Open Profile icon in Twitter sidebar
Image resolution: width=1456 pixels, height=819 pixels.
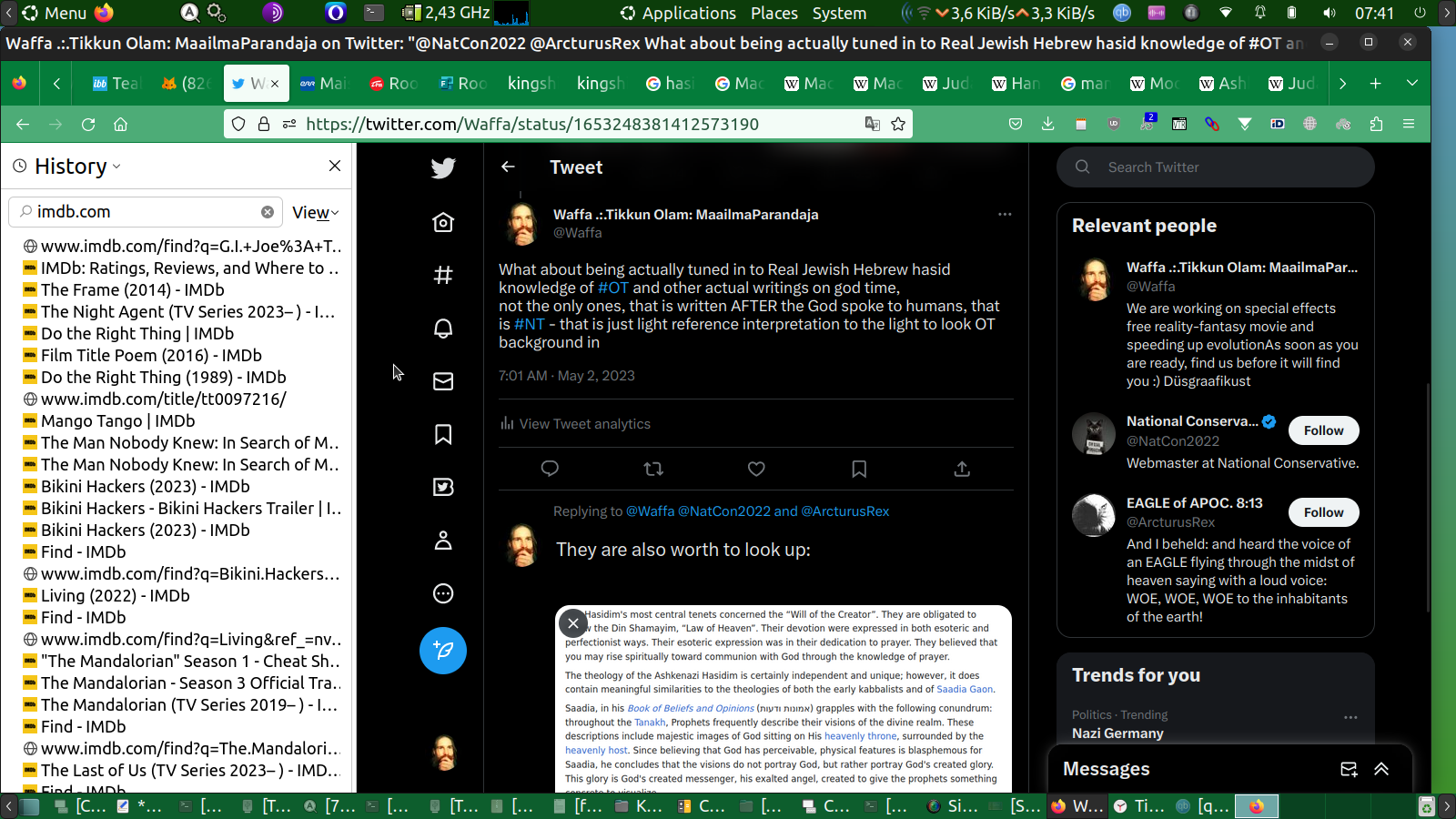pyautogui.click(x=443, y=541)
